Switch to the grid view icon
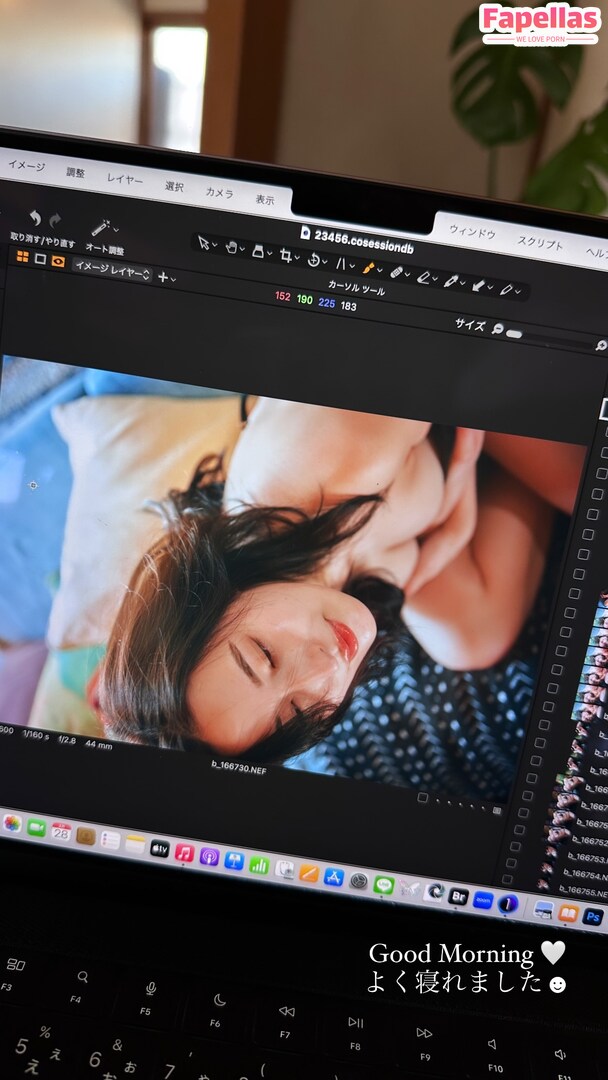The image size is (608, 1080). click(22, 257)
